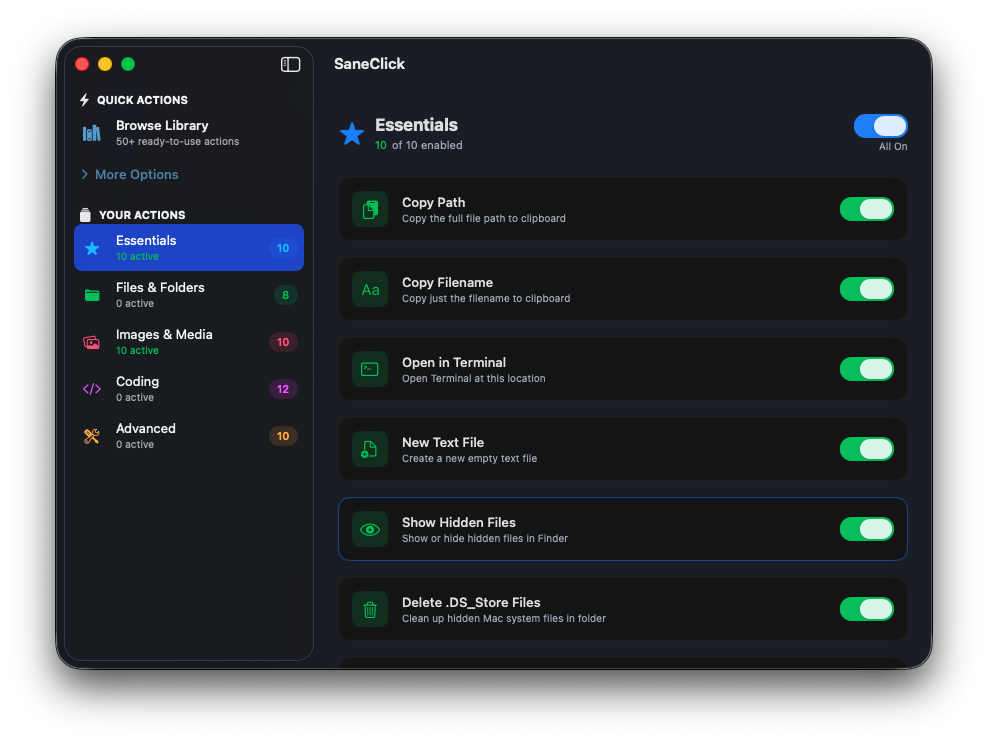Screen dimensions: 988x743
Task: Click the Coding angle-brackets icon
Action: 92,389
